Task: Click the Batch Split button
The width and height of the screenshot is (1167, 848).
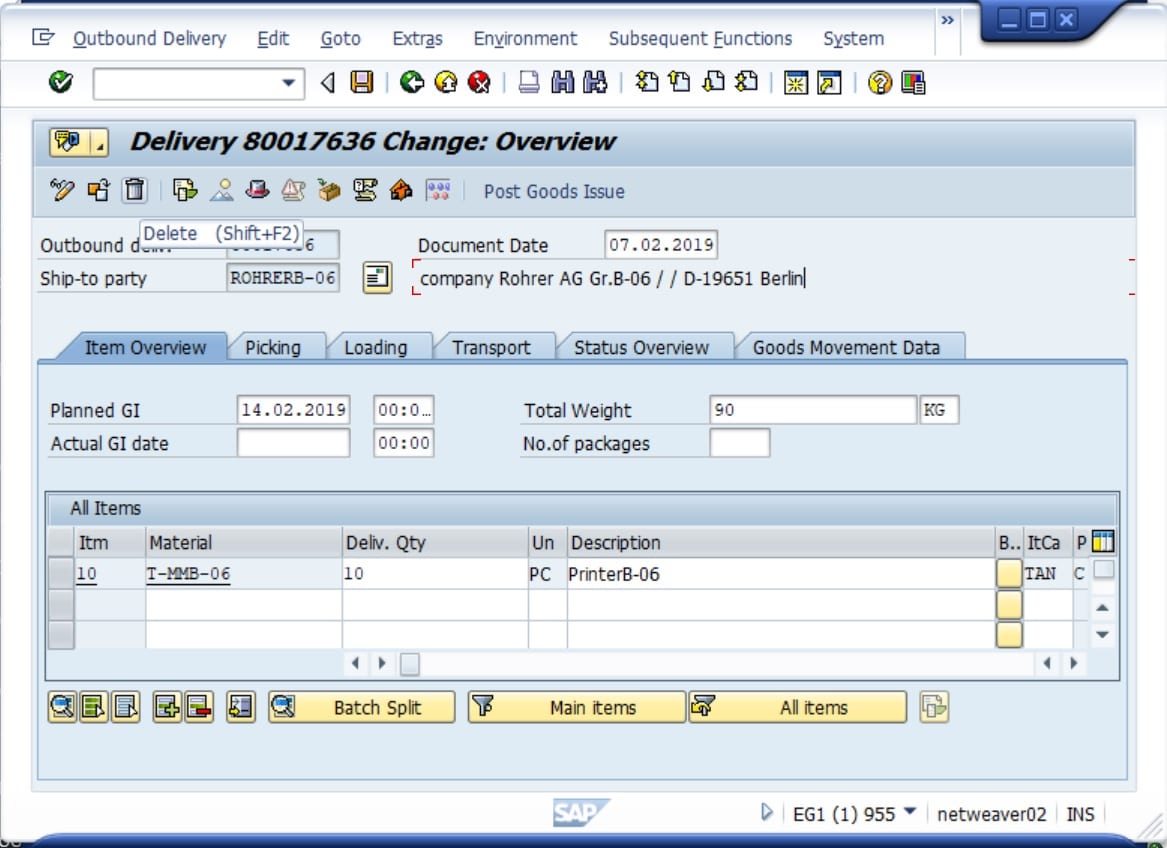Action: tap(362, 707)
